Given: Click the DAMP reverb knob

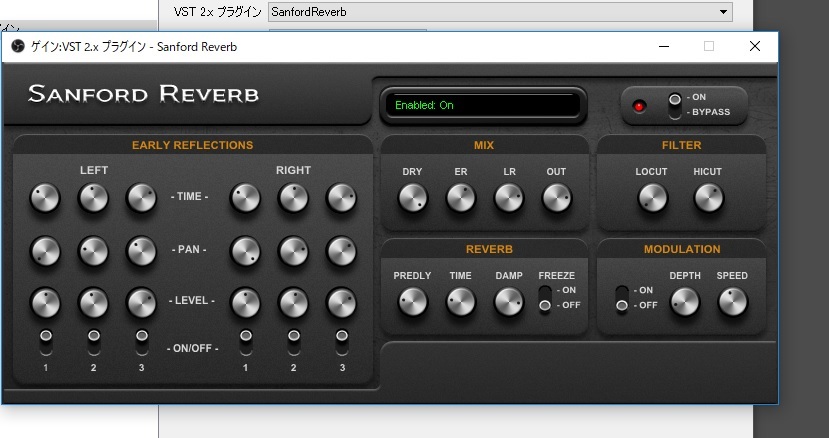Looking at the screenshot, I should point(509,303).
